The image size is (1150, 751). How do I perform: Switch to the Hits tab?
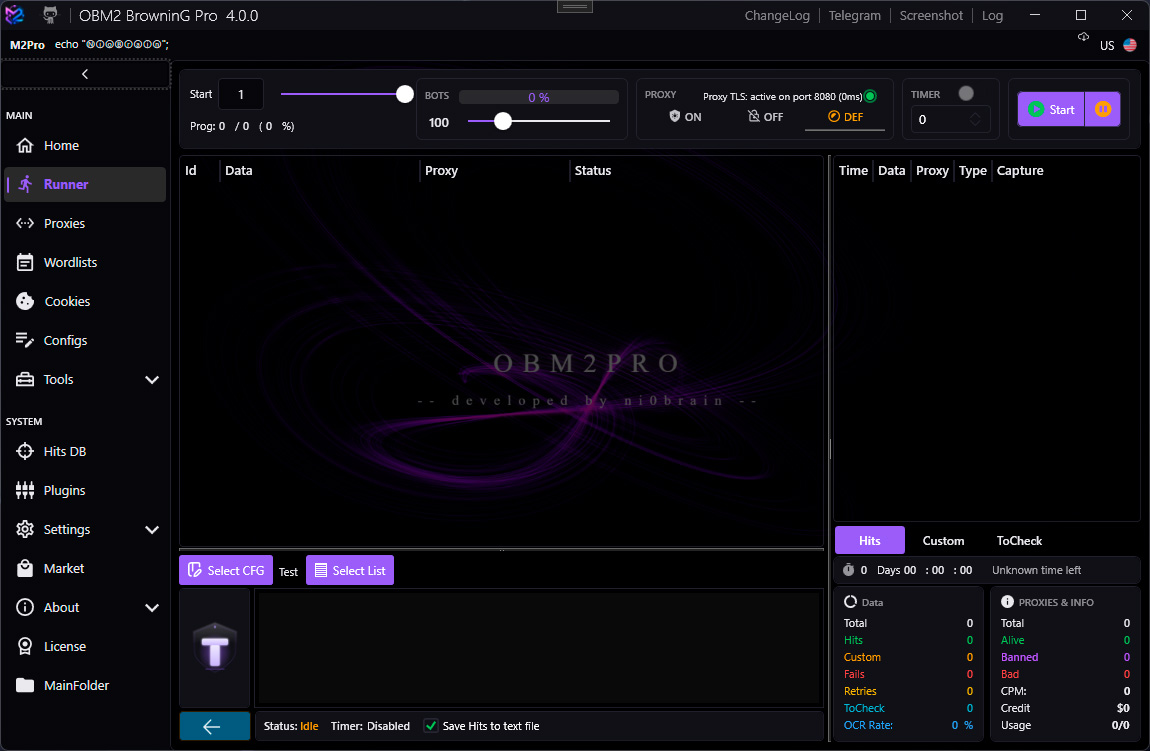(870, 541)
